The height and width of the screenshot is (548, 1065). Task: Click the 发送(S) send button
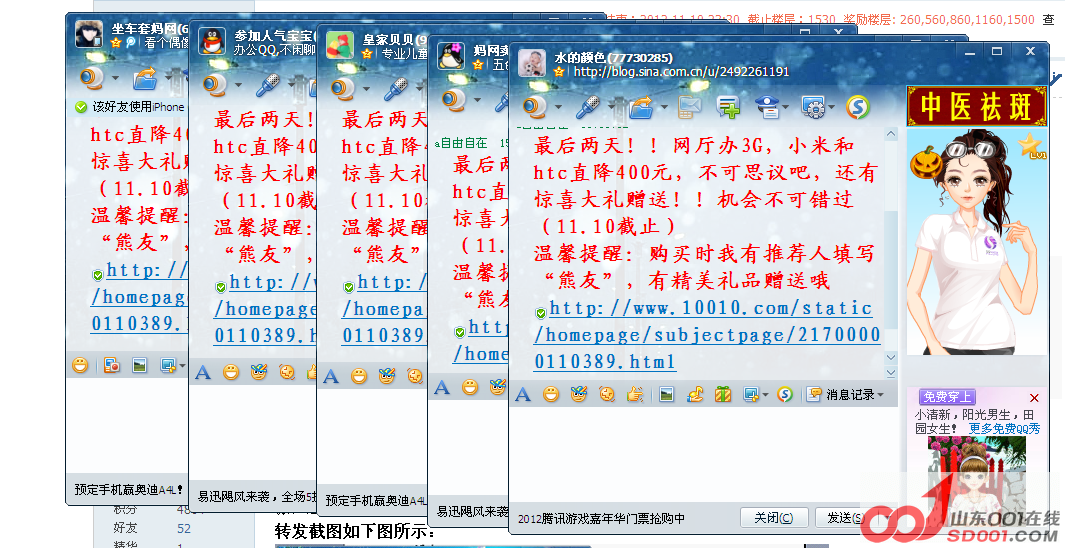[x=844, y=517]
